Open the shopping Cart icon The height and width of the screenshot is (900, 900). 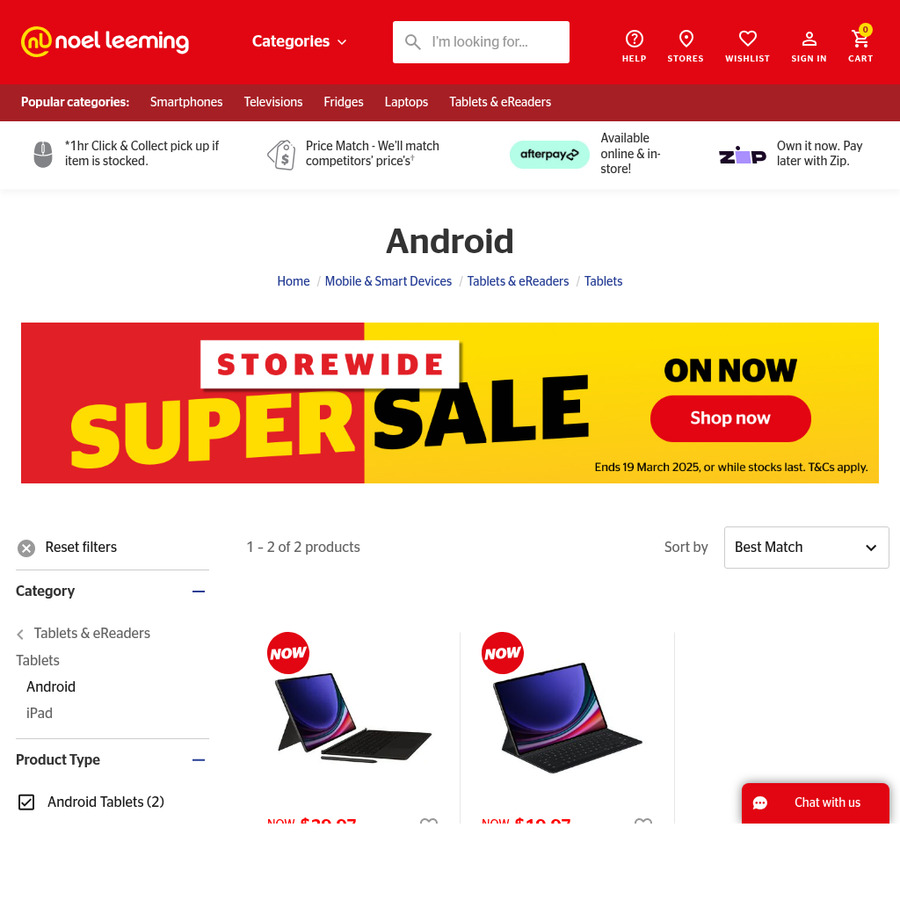860,39
